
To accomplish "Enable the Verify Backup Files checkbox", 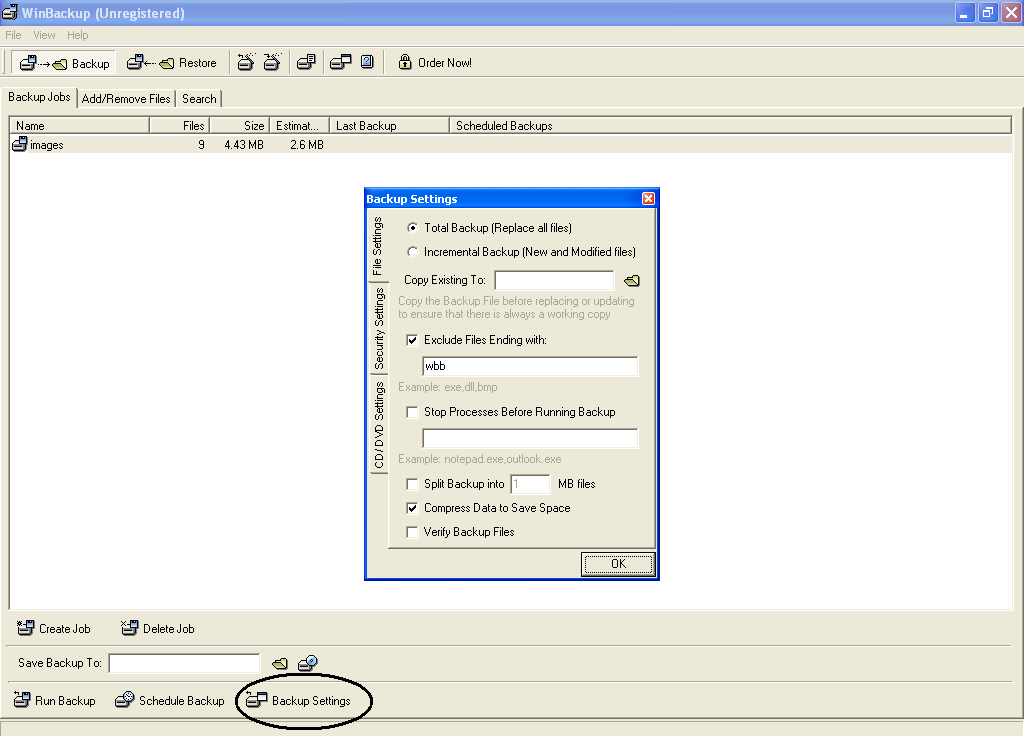I will (x=412, y=532).
